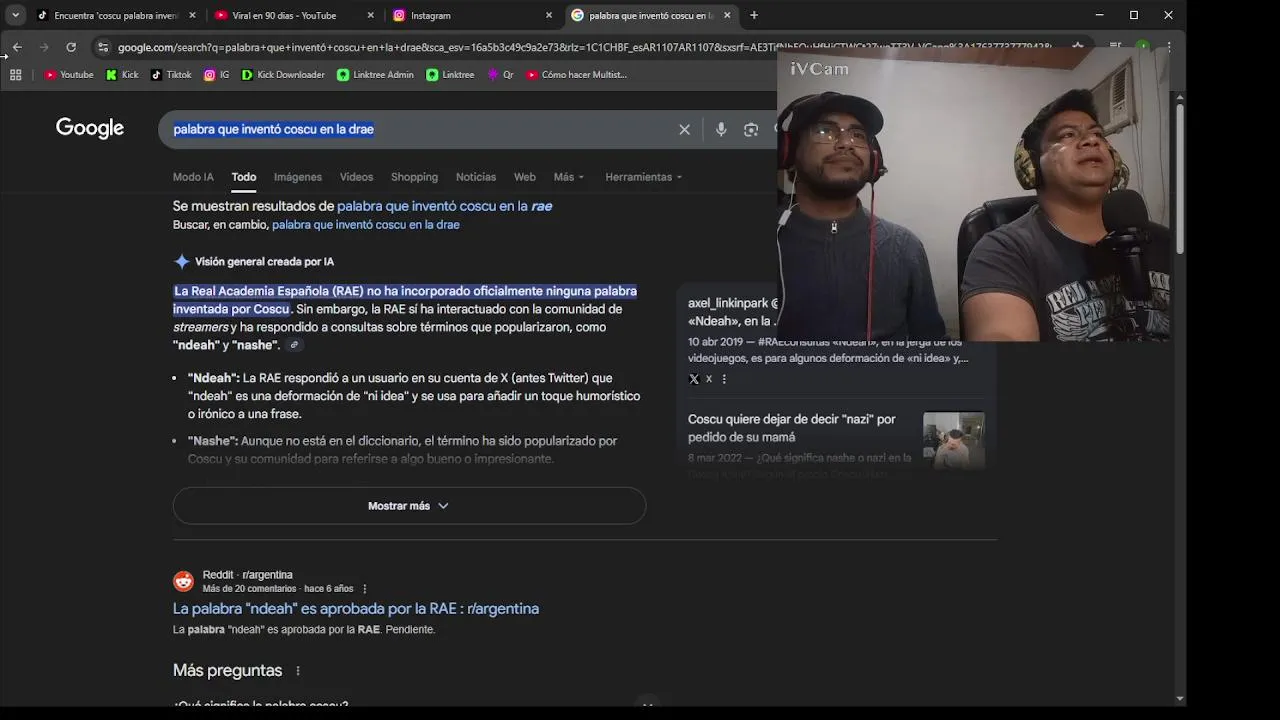Switch to Web results
This screenshot has width=1280, height=720.
click(x=525, y=177)
